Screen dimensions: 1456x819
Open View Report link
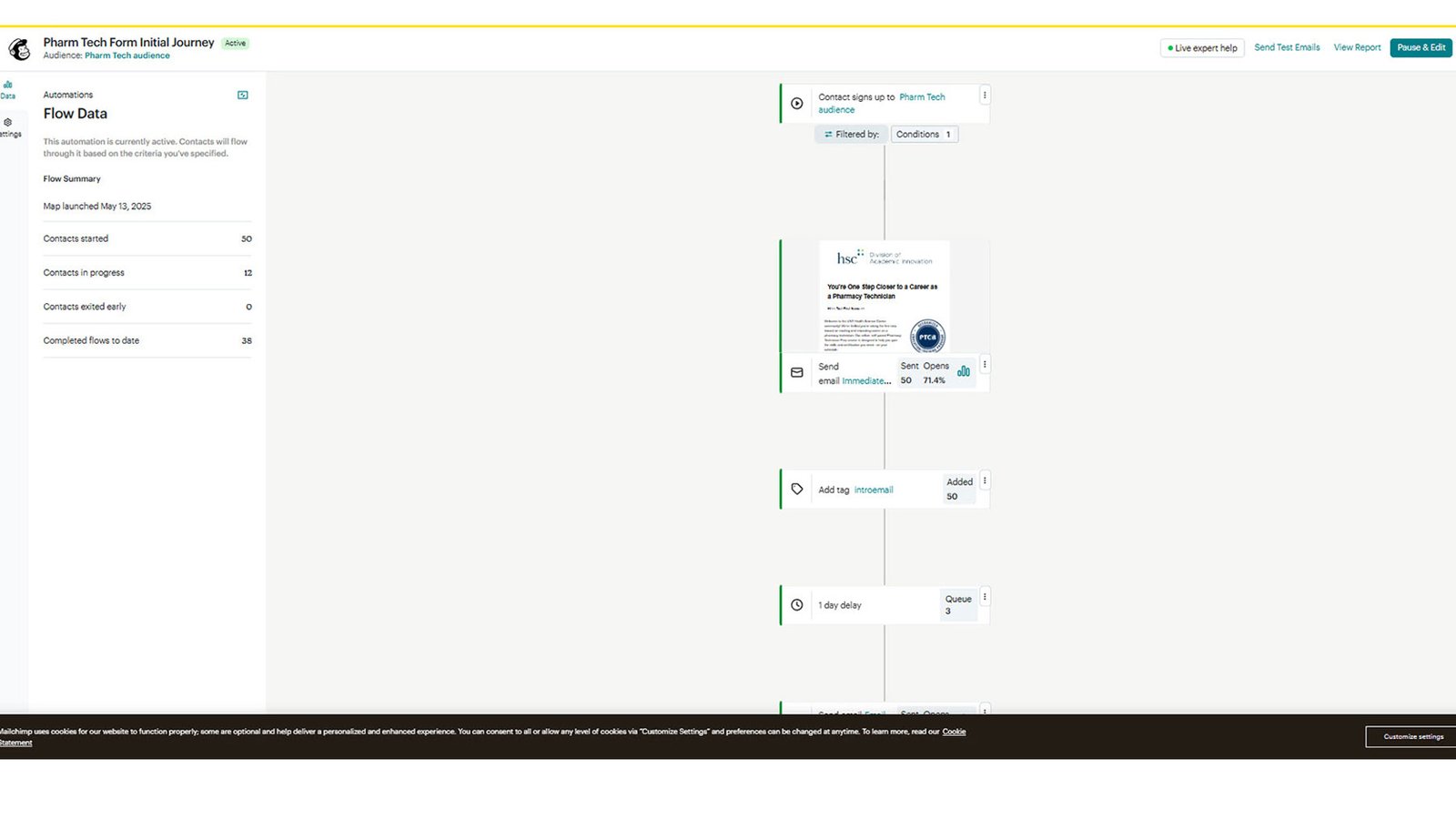coord(1357,47)
